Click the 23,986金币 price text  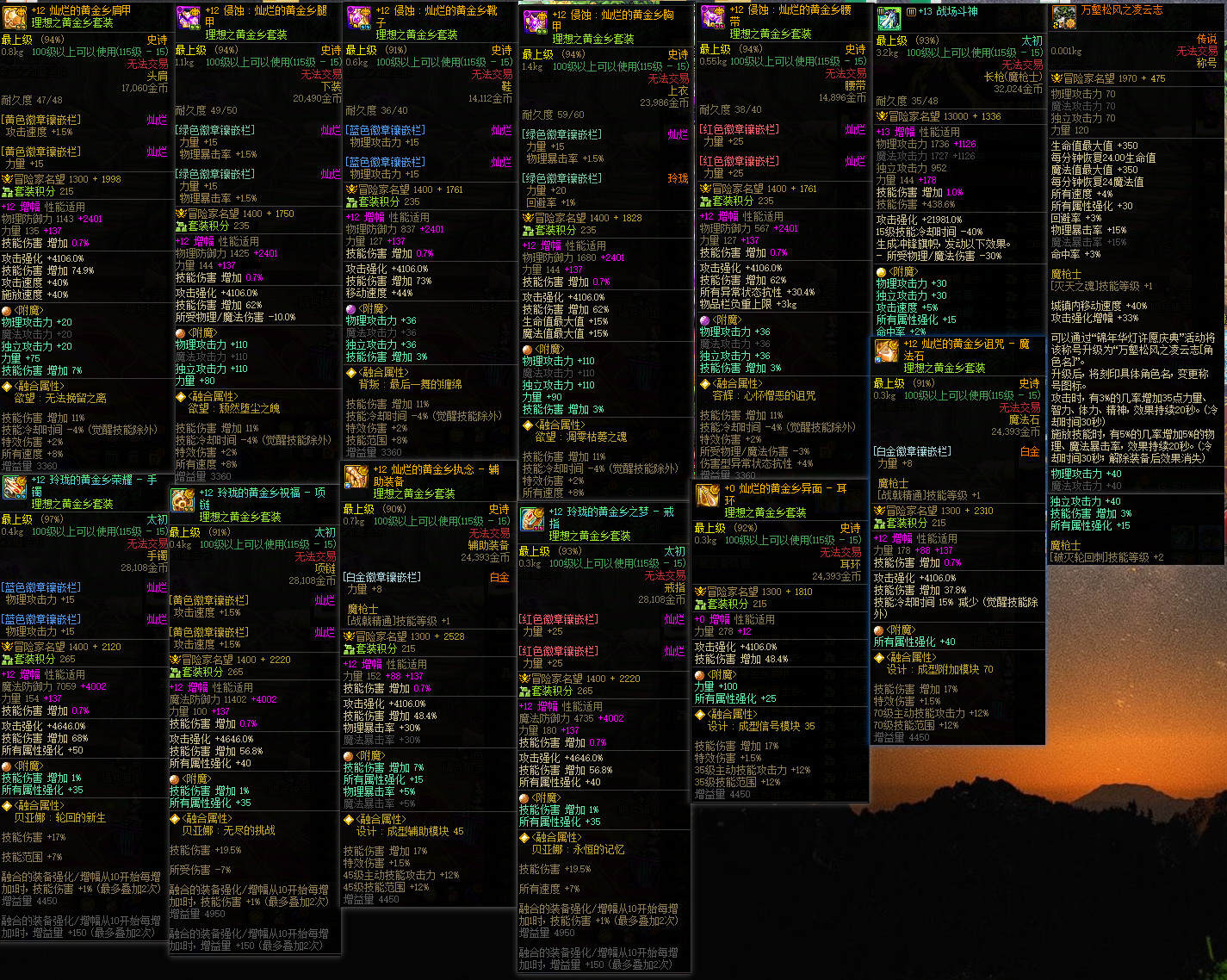(665, 102)
